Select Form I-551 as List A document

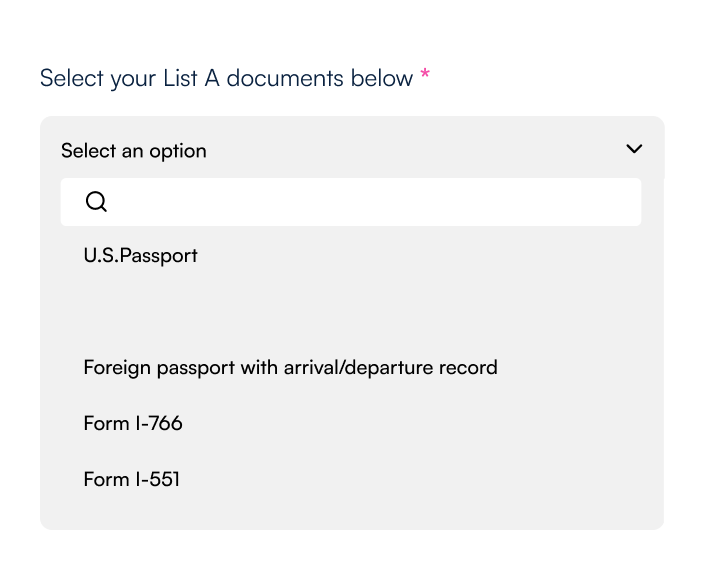(x=132, y=479)
